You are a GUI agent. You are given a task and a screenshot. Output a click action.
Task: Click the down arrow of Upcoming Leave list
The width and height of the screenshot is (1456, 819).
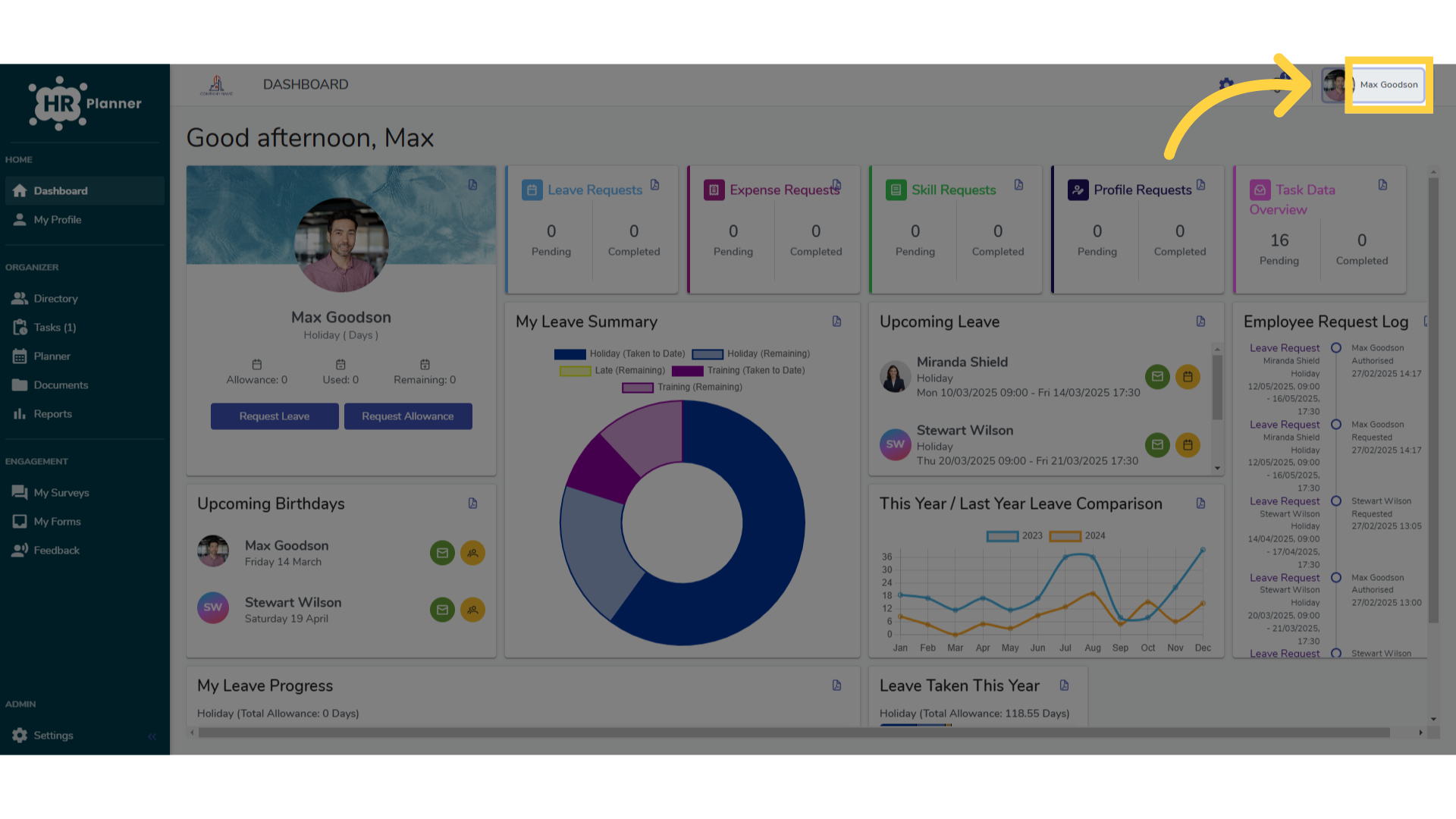[x=1217, y=469]
